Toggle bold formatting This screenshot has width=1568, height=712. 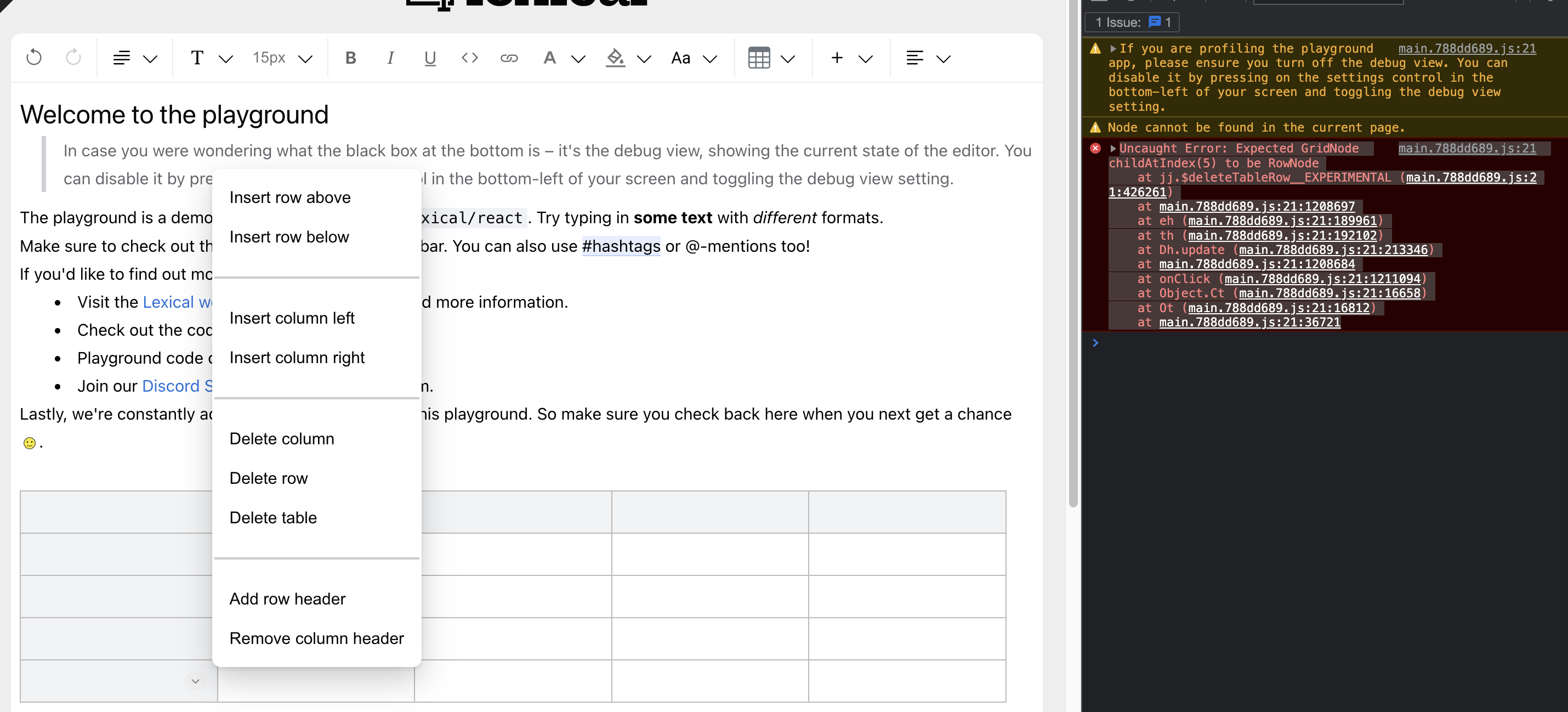click(351, 58)
